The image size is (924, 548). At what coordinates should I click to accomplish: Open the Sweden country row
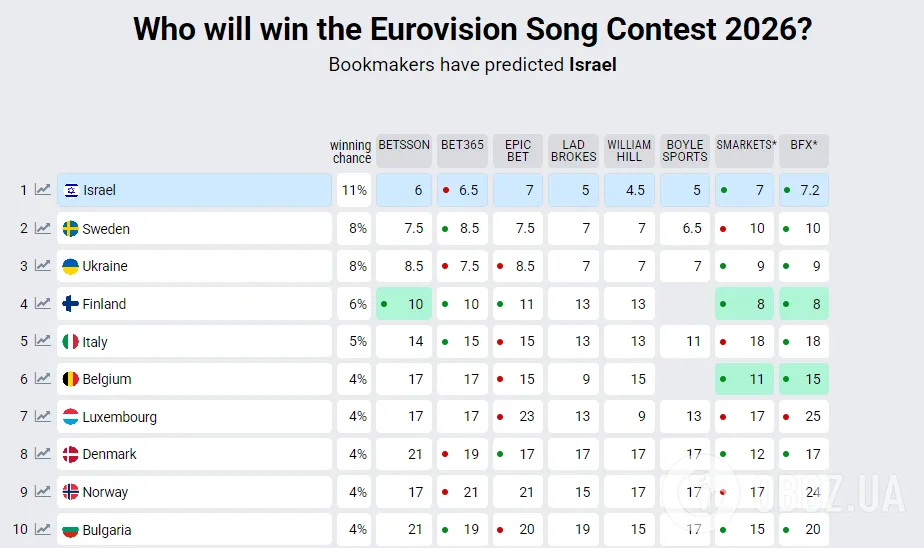[x=195, y=228]
